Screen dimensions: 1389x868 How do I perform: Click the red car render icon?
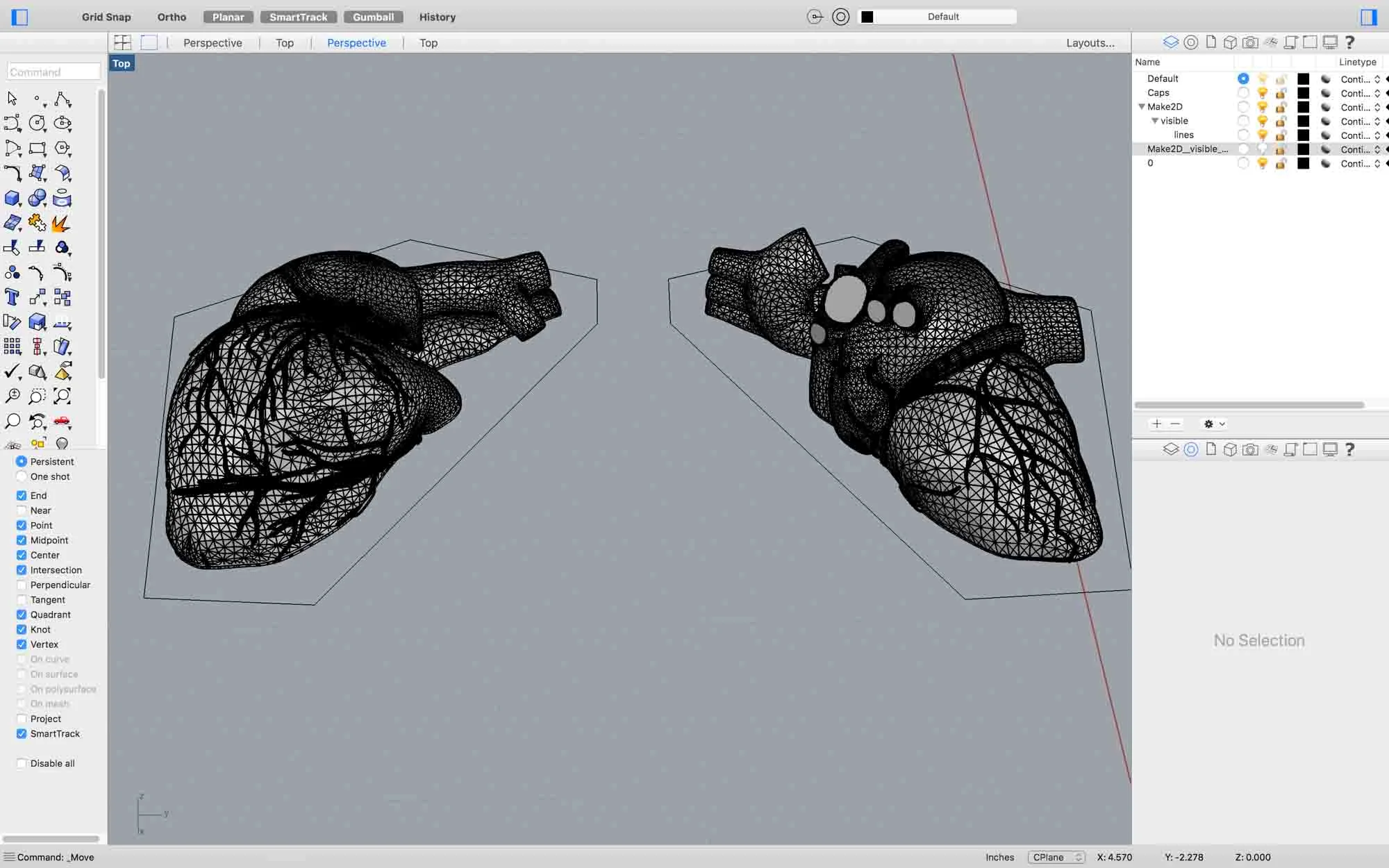click(62, 421)
